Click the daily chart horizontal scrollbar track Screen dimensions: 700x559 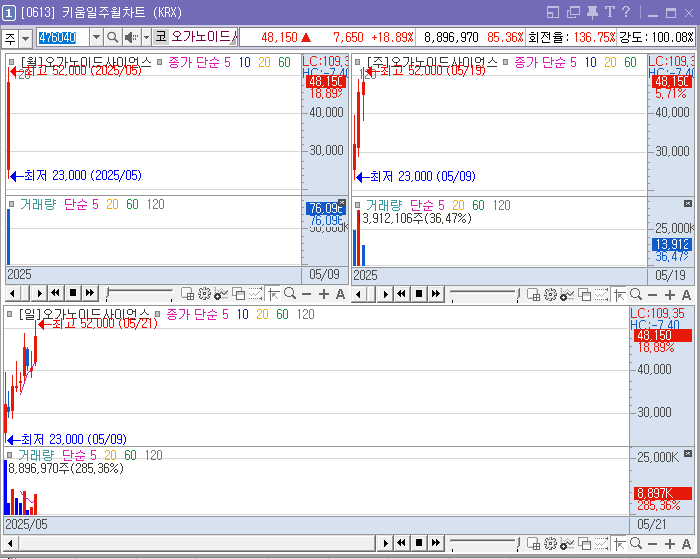197,543
